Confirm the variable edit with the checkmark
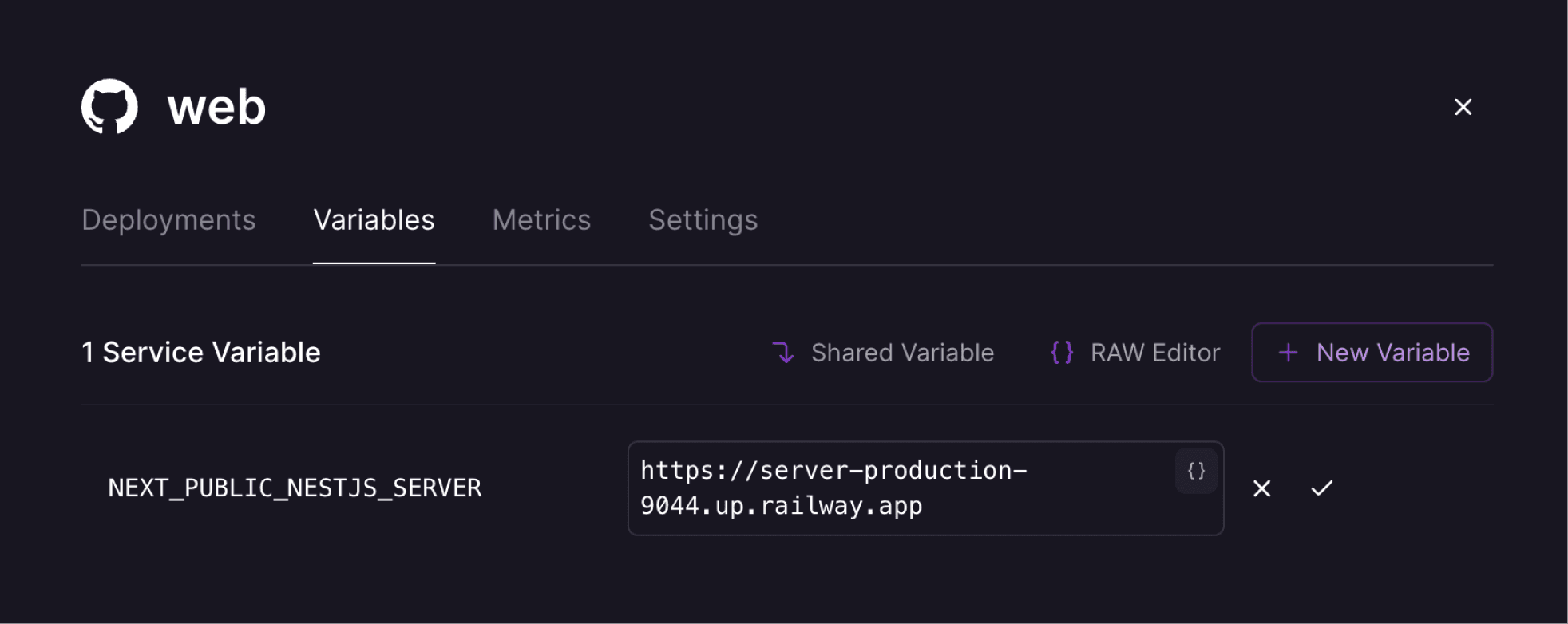 tap(1321, 488)
